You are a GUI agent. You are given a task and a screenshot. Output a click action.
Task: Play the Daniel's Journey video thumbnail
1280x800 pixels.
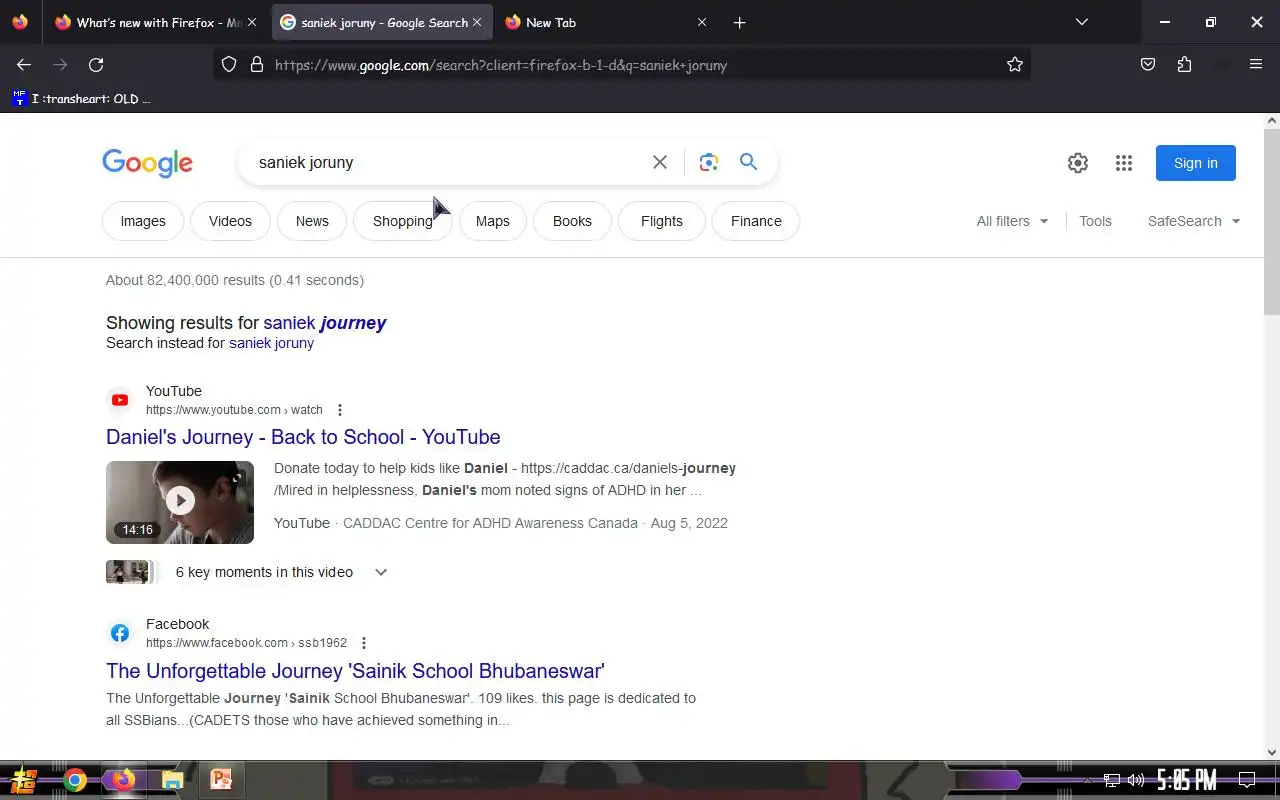[x=180, y=502]
